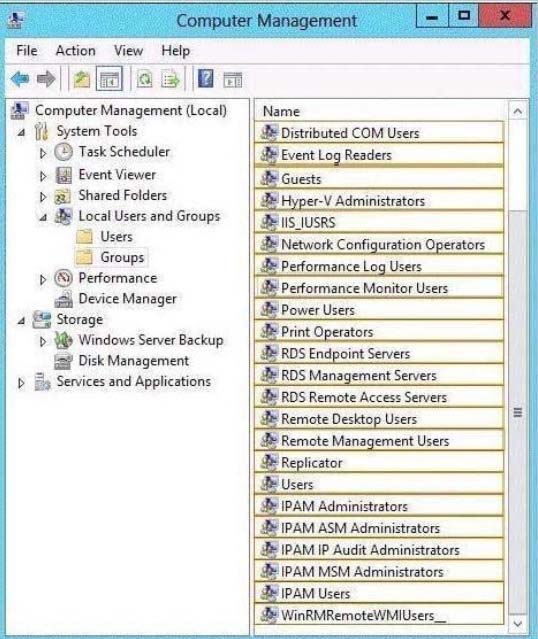This screenshot has width=538, height=639.
Task: Select the IPAM Administrators group
Action: pos(379,507)
